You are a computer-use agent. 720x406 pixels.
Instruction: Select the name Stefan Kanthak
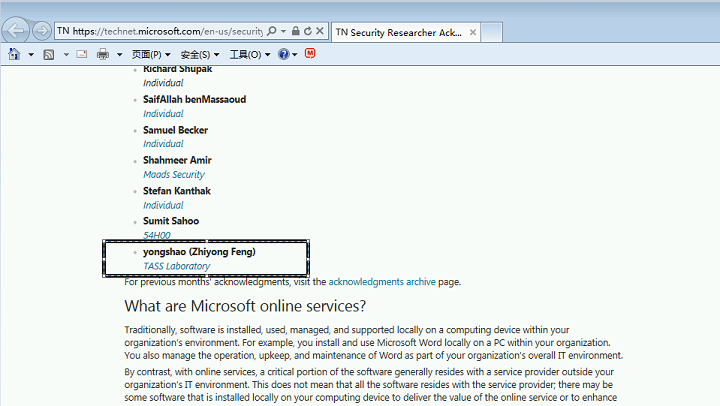[x=177, y=191]
